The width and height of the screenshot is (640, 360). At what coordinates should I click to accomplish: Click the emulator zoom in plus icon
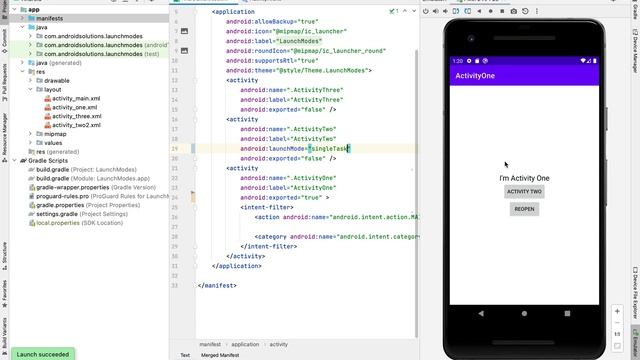point(617,311)
